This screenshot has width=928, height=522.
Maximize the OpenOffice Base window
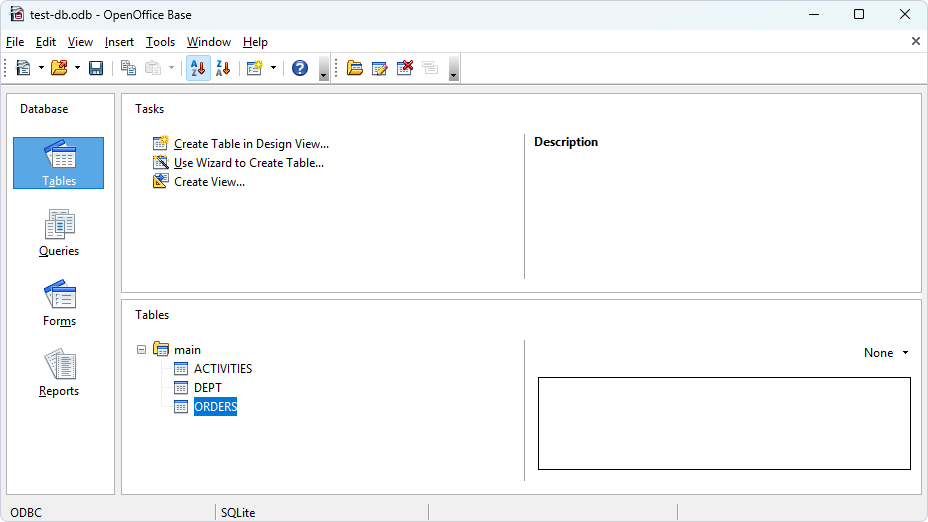pos(859,14)
